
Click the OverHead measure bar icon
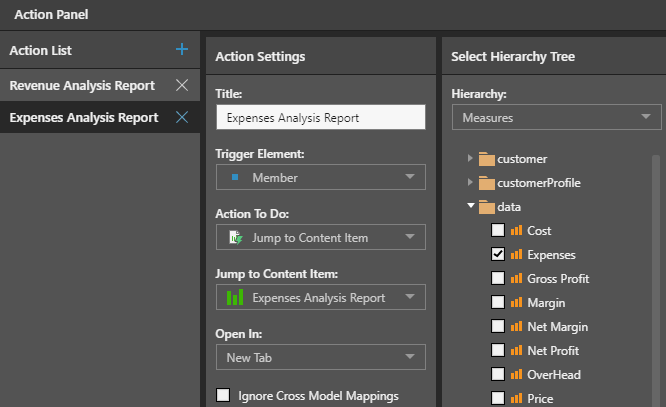(x=516, y=374)
